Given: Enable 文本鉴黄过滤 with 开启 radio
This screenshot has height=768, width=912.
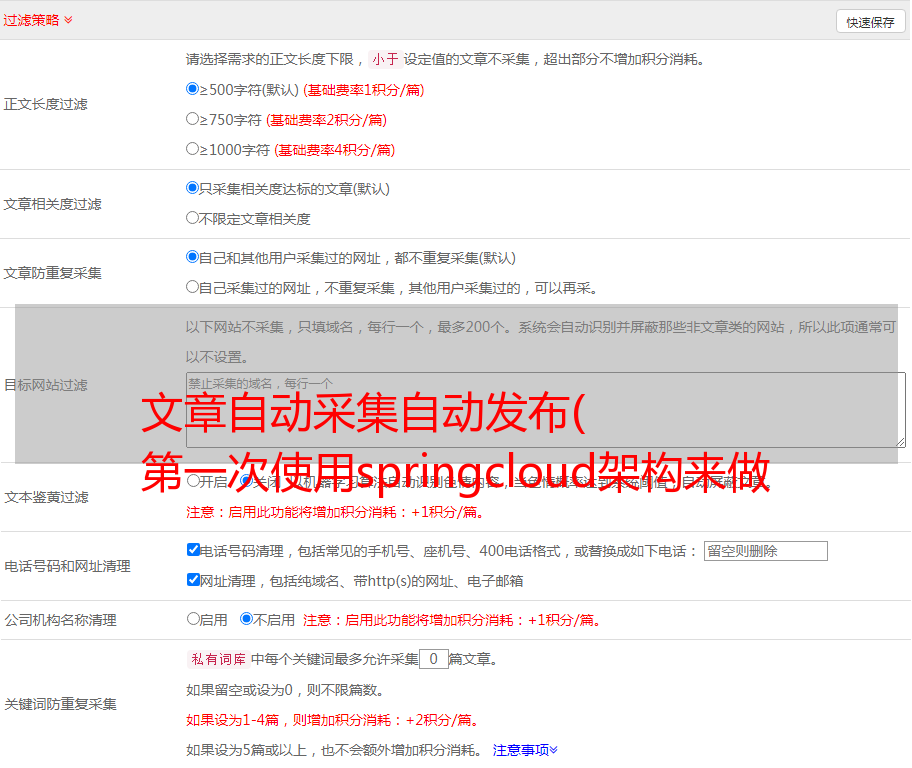Looking at the screenshot, I should click(x=193, y=481).
